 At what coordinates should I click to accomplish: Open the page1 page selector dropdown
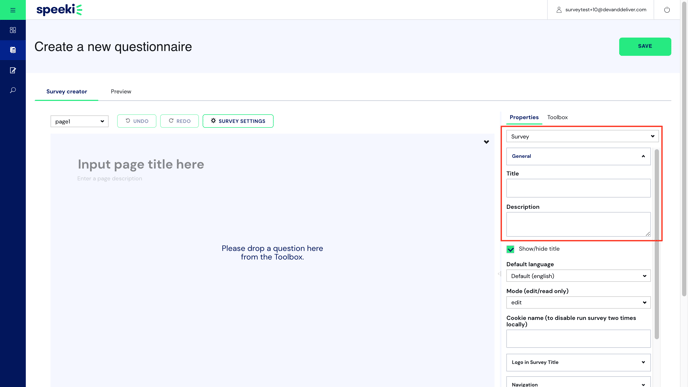click(x=79, y=121)
